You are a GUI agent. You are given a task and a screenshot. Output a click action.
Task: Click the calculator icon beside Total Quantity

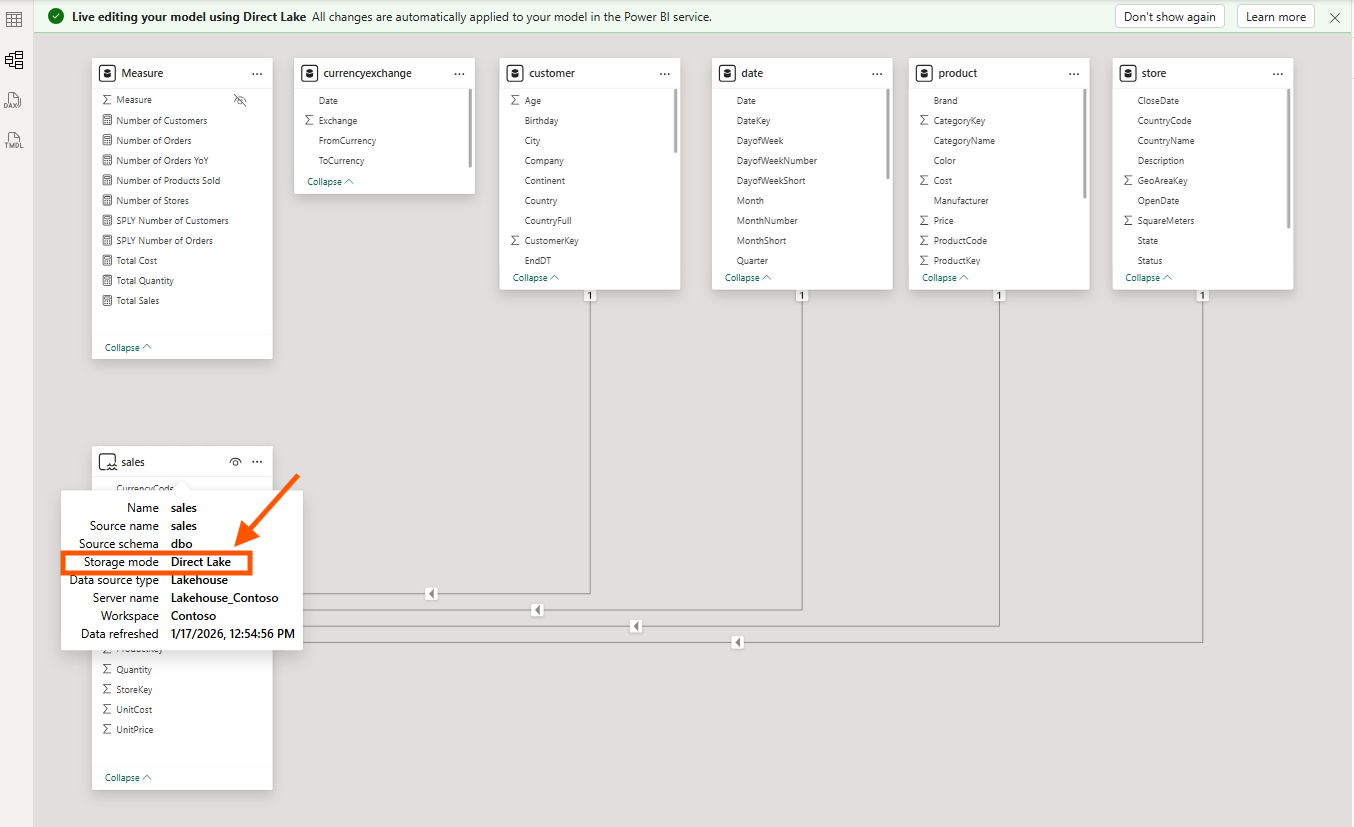click(108, 281)
